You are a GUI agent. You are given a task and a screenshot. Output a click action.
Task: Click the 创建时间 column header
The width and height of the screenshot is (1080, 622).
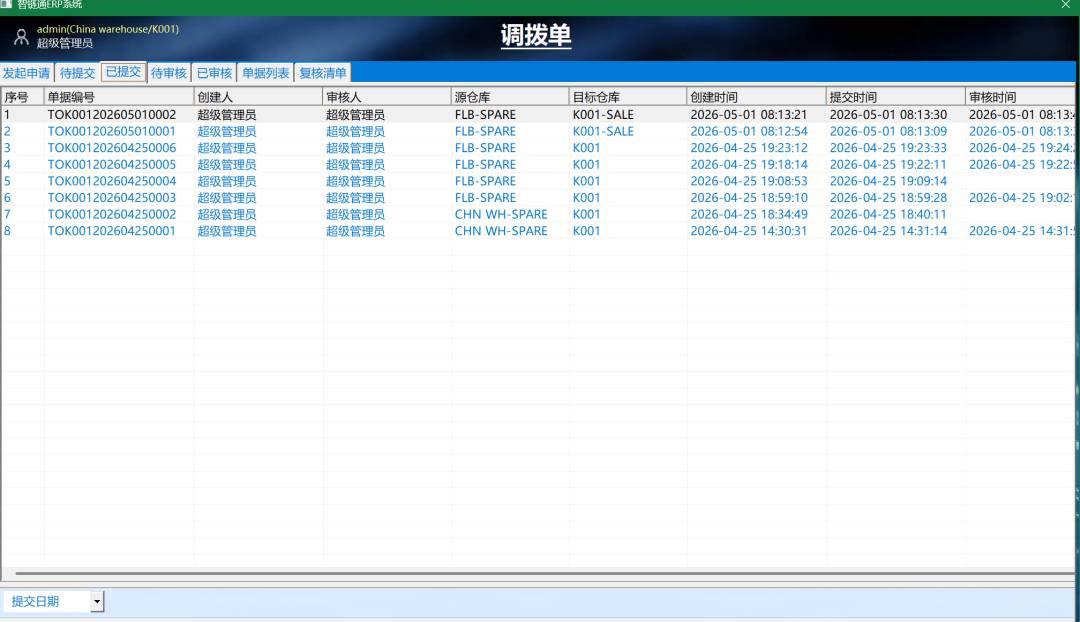(756, 97)
